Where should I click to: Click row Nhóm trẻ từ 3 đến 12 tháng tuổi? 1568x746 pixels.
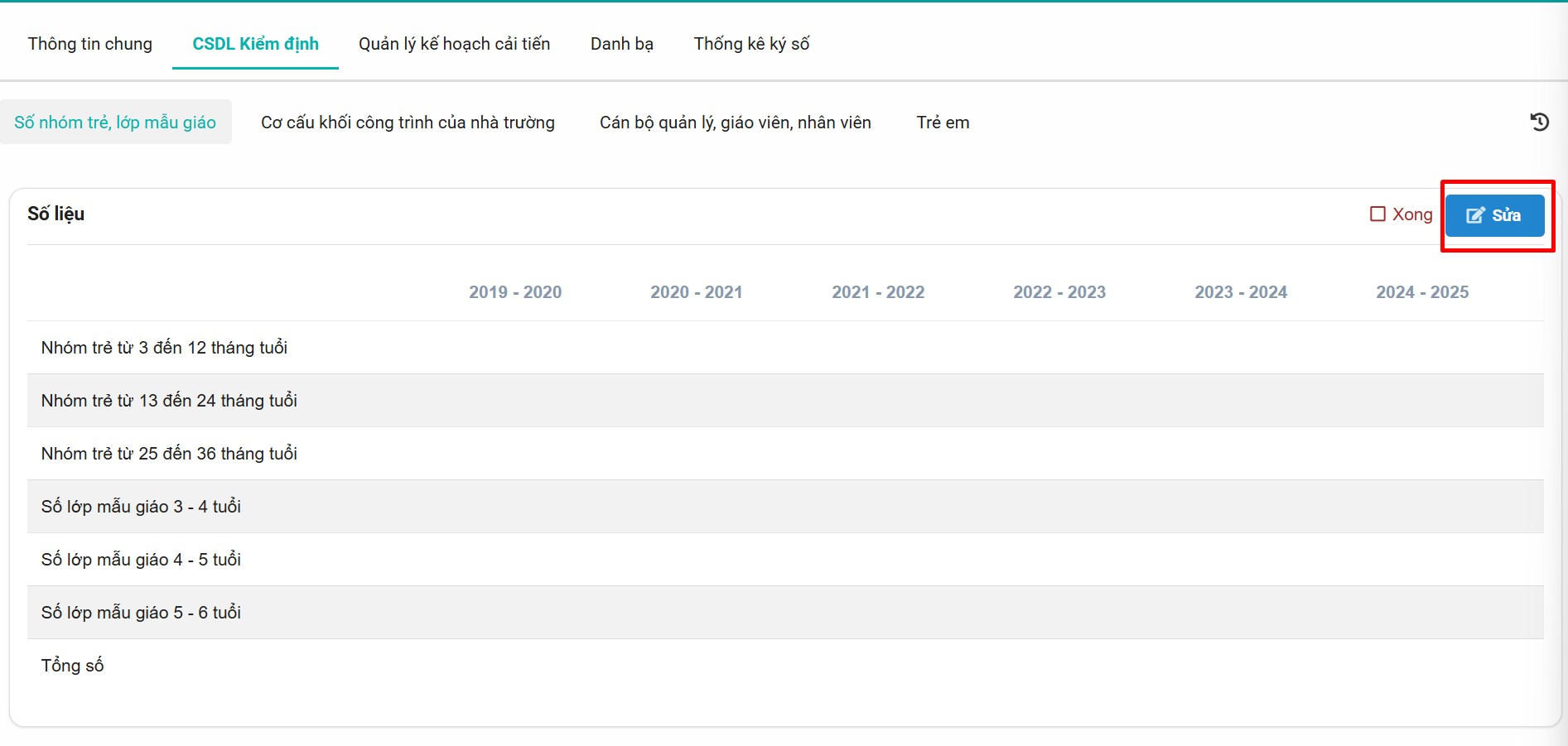pos(164,348)
